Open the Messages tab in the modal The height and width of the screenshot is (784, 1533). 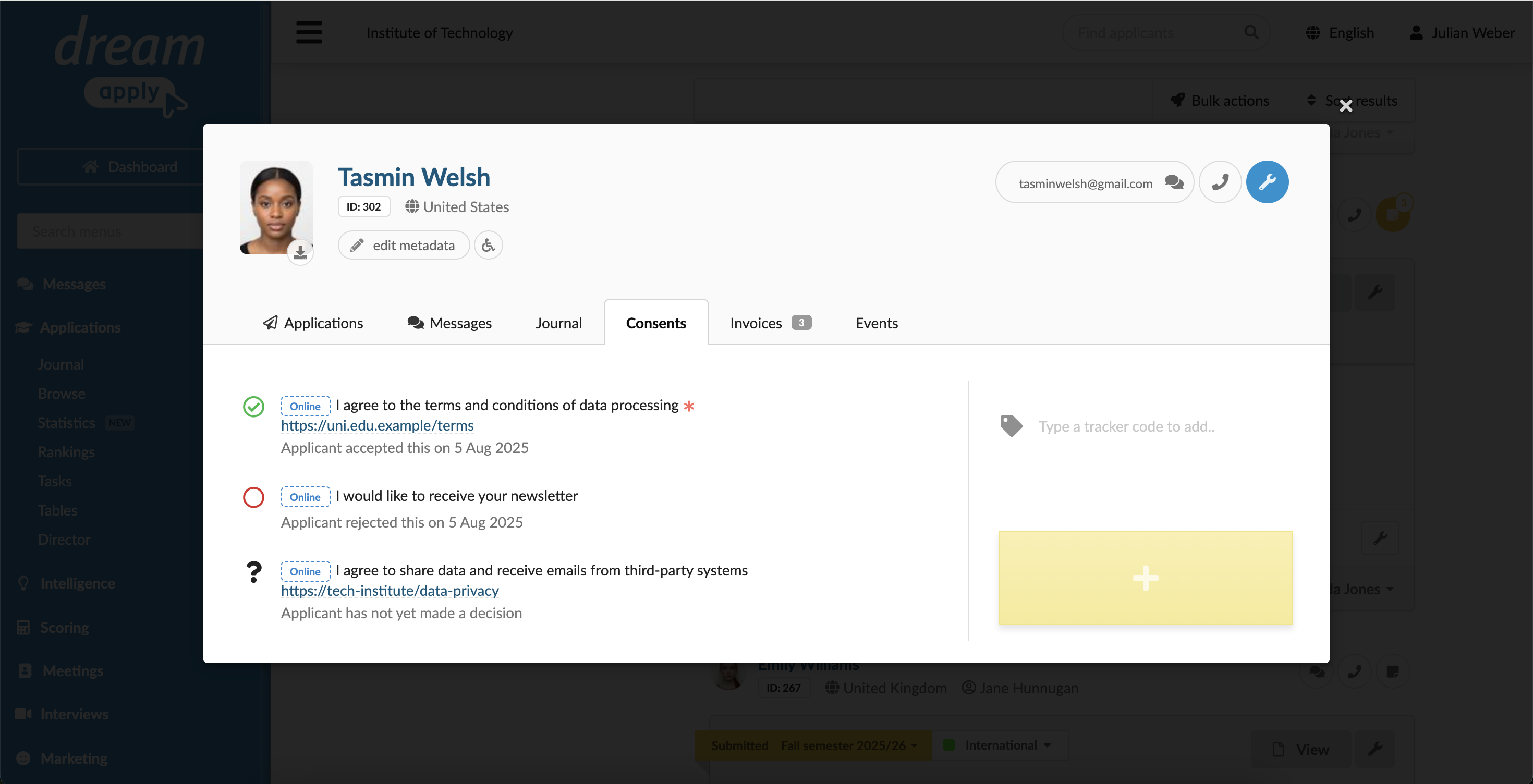pyautogui.click(x=449, y=323)
